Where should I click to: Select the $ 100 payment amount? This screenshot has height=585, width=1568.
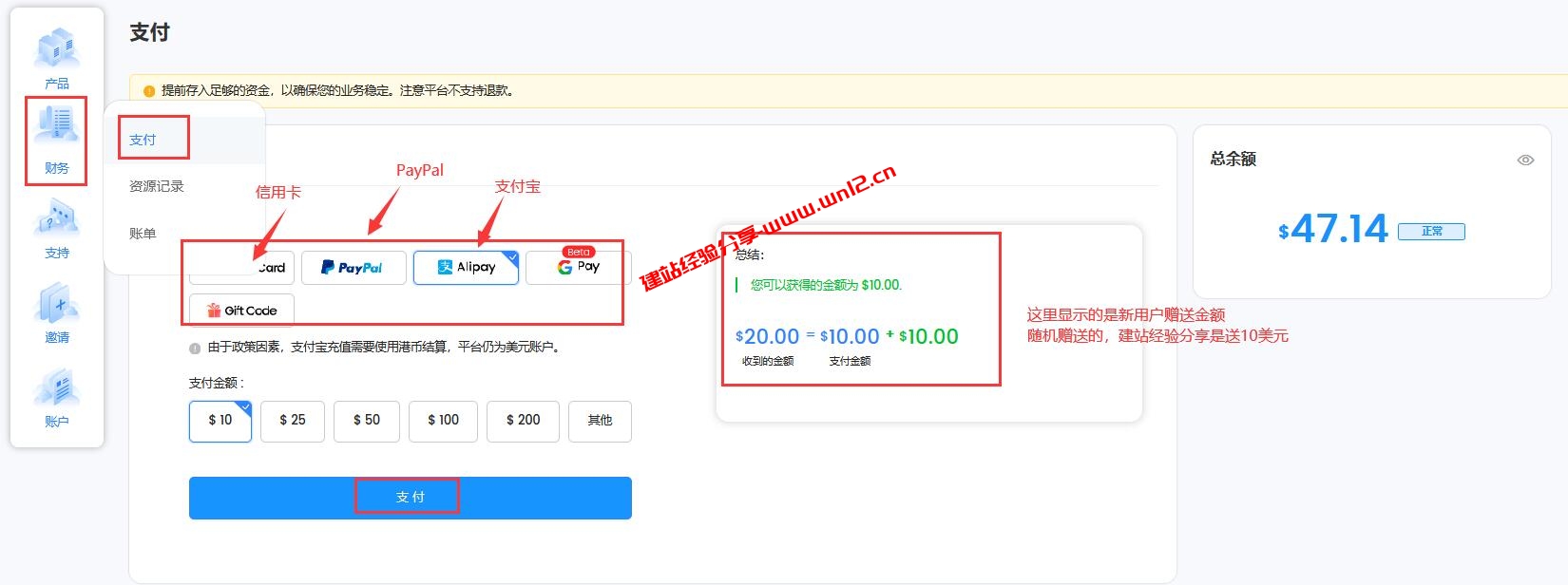[444, 421]
